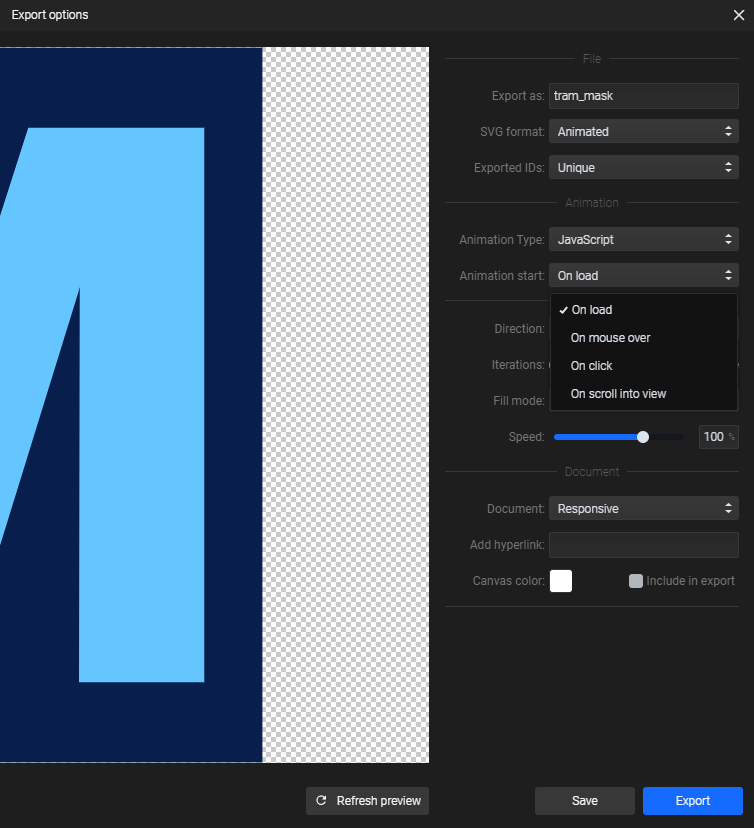Click the blue Export button
754x828 pixels.
coord(692,801)
